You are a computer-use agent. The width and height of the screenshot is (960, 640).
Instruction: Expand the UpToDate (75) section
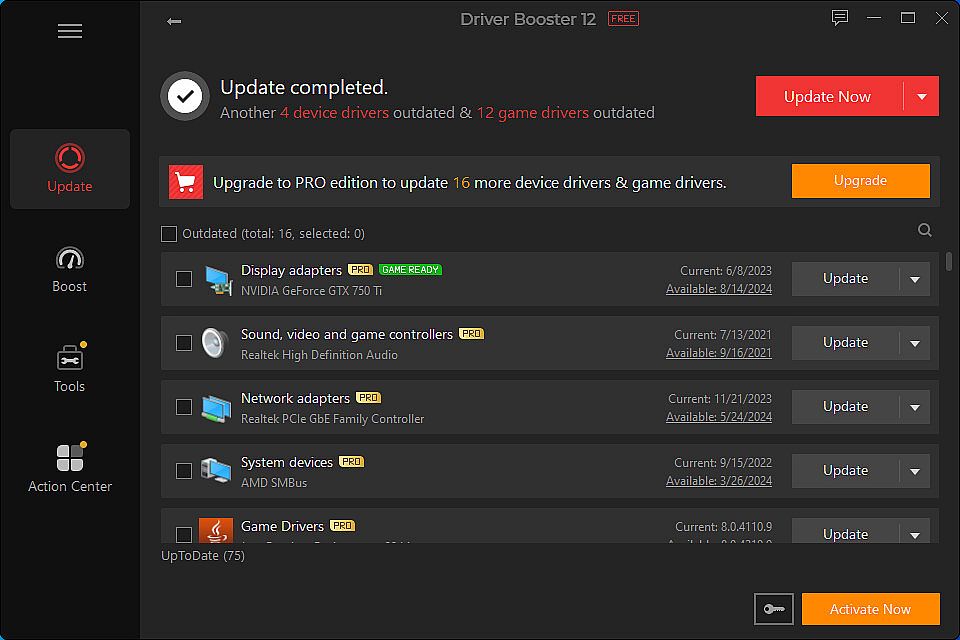point(203,555)
